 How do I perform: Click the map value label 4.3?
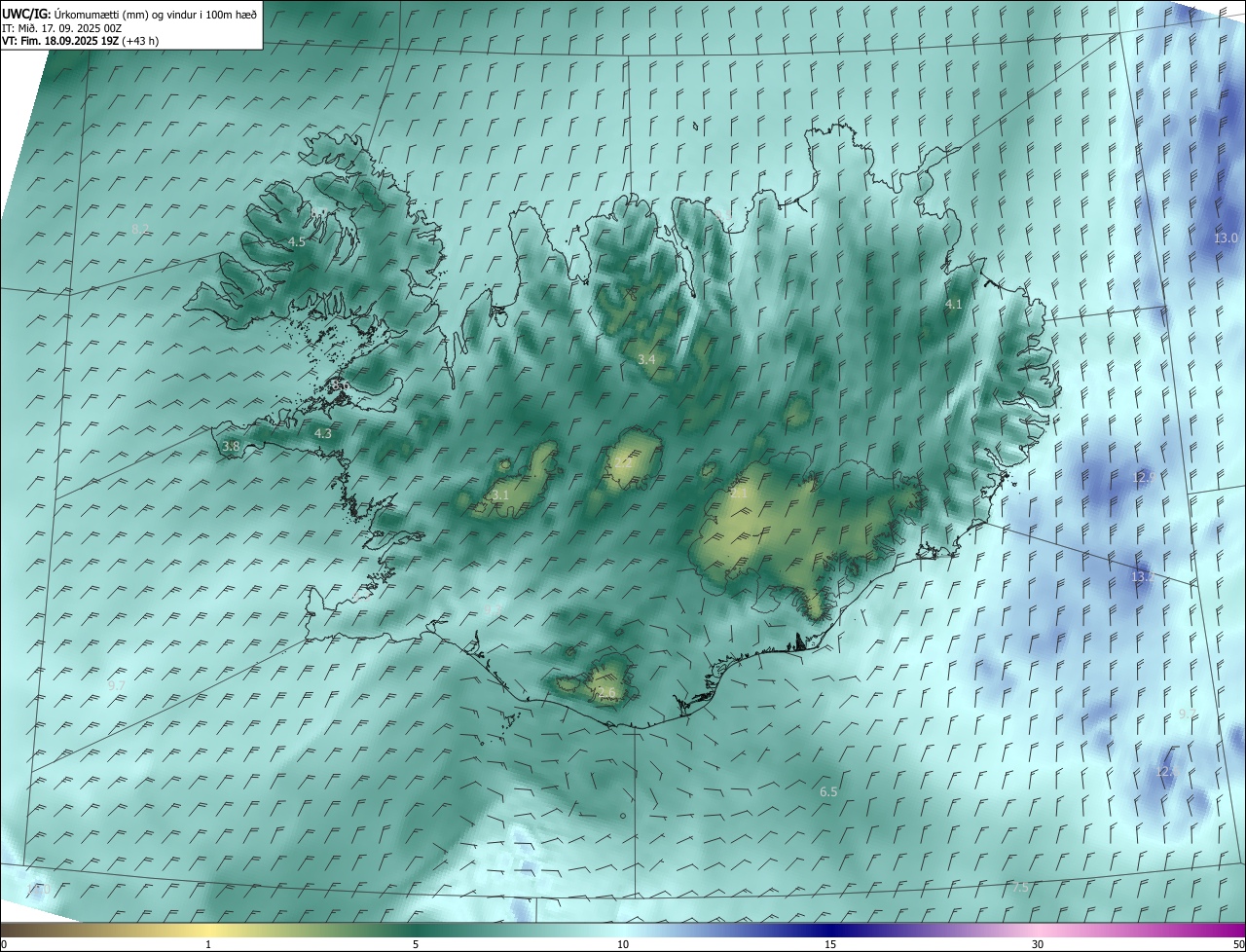coord(323,434)
